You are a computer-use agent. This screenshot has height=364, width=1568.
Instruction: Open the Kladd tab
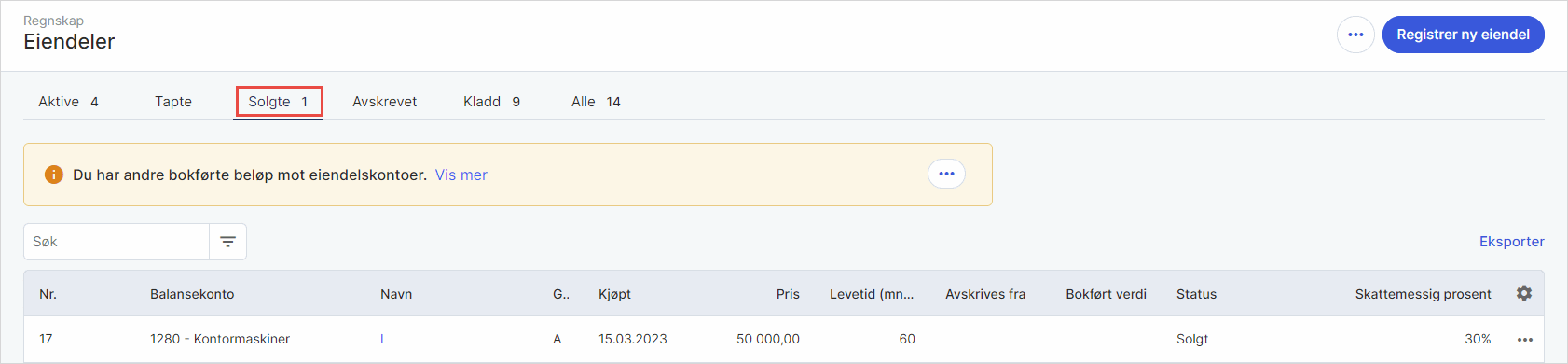pos(491,102)
